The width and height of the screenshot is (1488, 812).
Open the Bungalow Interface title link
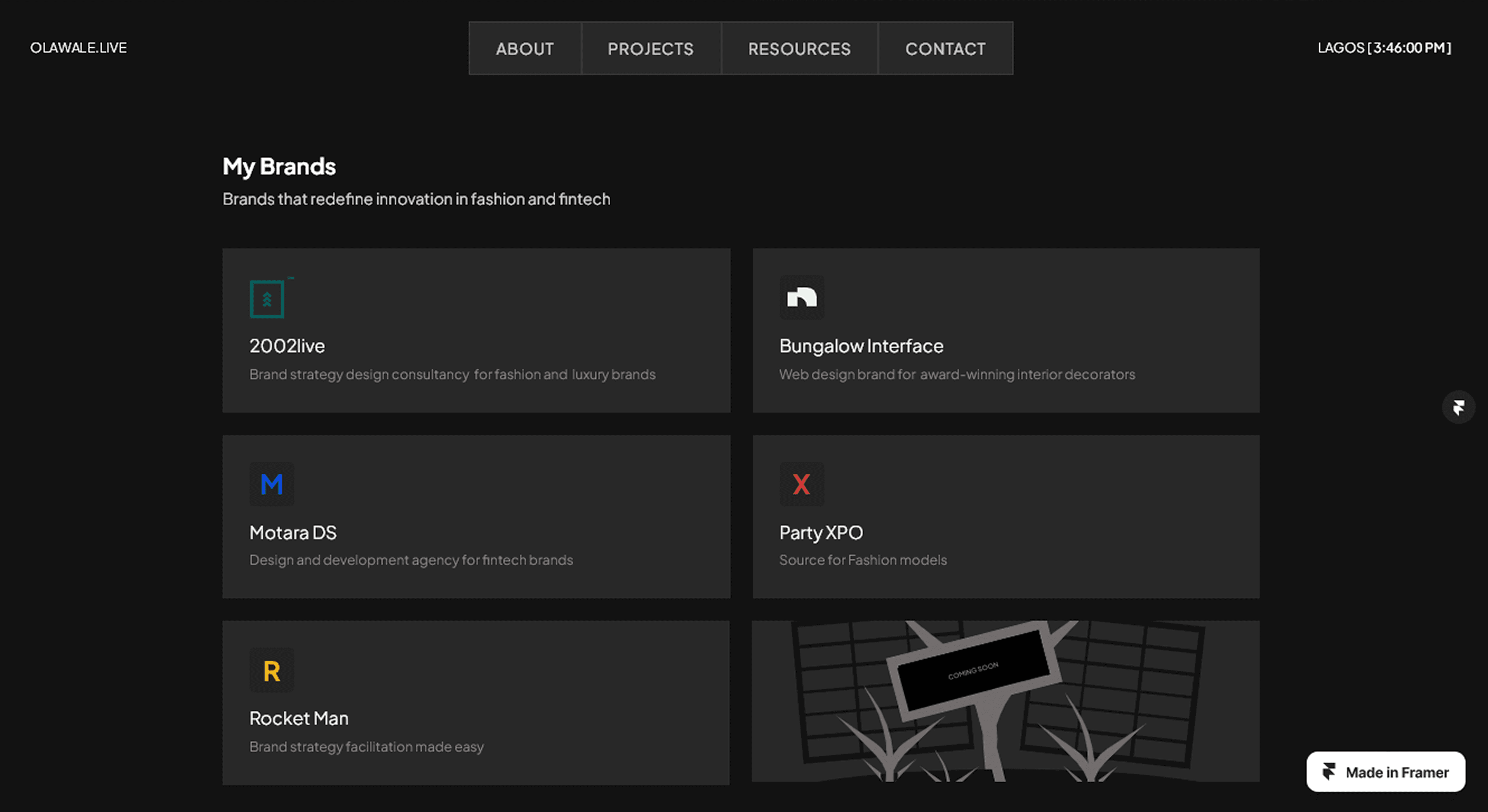(x=861, y=346)
